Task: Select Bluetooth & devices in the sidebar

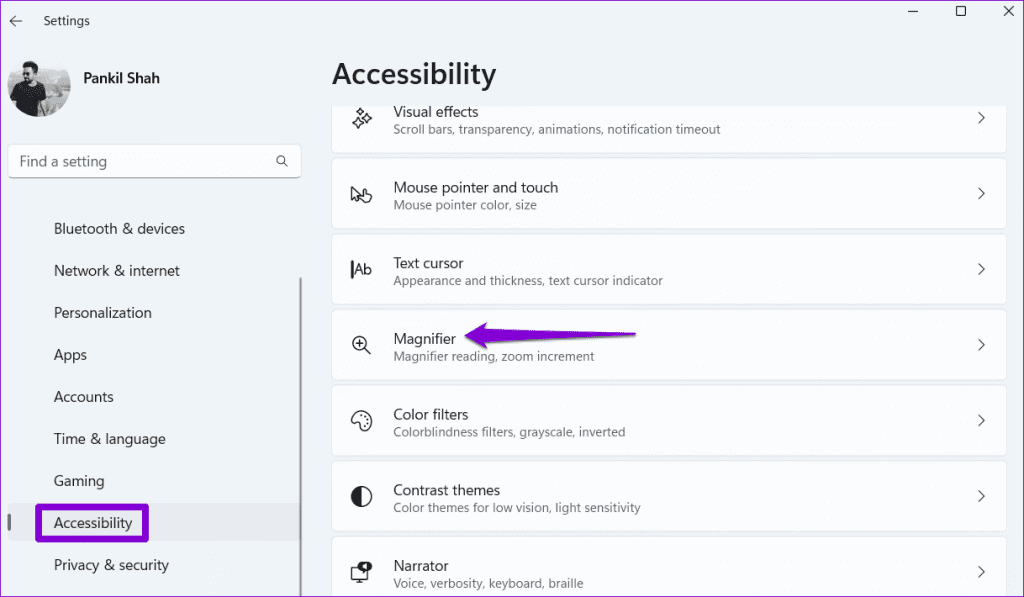Action: pyautogui.click(x=119, y=229)
